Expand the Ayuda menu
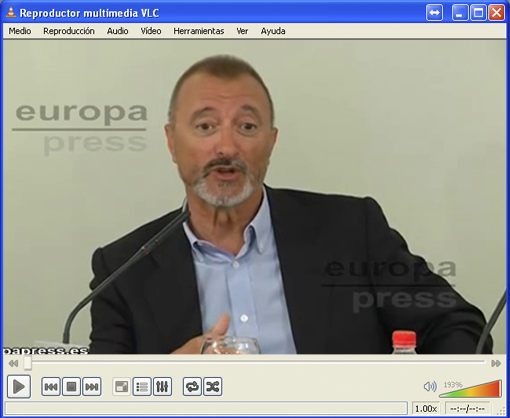 tap(273, 31)
